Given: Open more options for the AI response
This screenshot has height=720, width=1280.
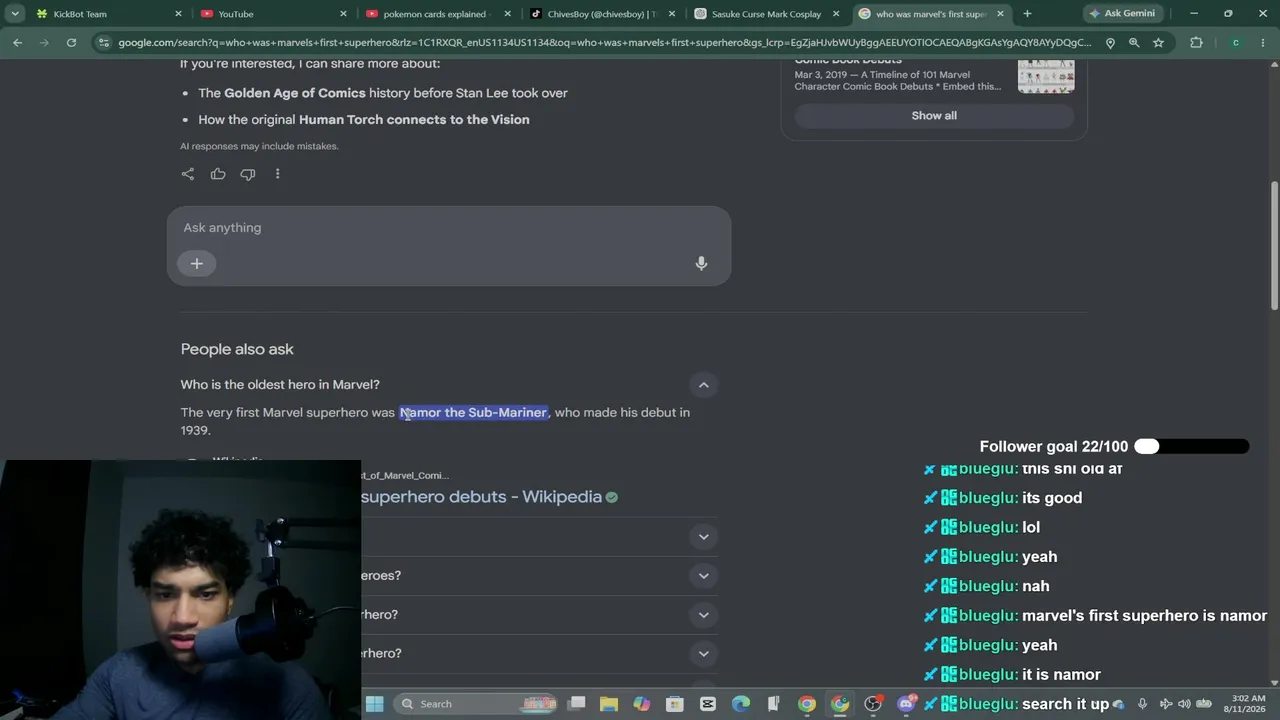Looking at the screenshot, I should (x=277, y=174).
